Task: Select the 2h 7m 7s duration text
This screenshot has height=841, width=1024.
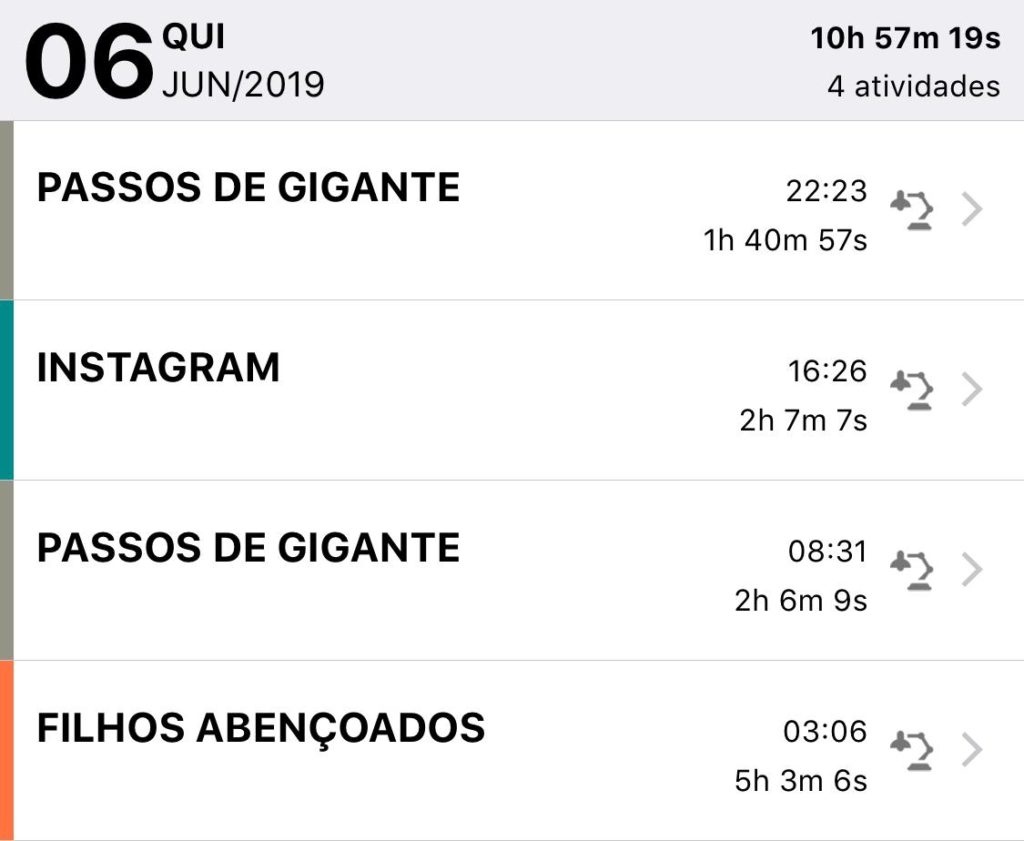Action: [x=803, y=420]
